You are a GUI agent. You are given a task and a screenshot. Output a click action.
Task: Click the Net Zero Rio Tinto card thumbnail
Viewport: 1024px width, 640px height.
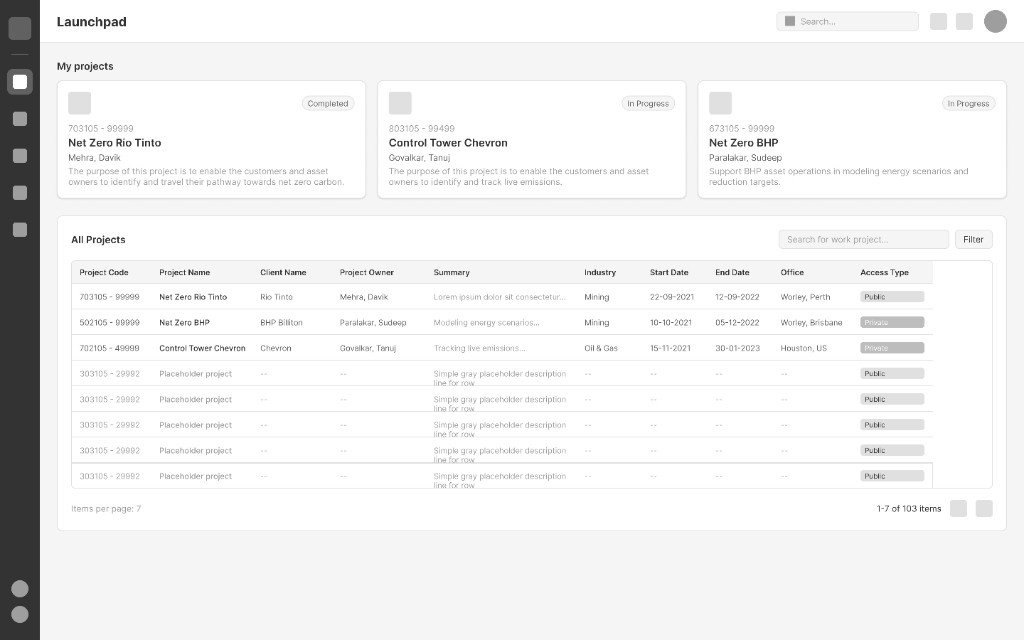point(80,103)
